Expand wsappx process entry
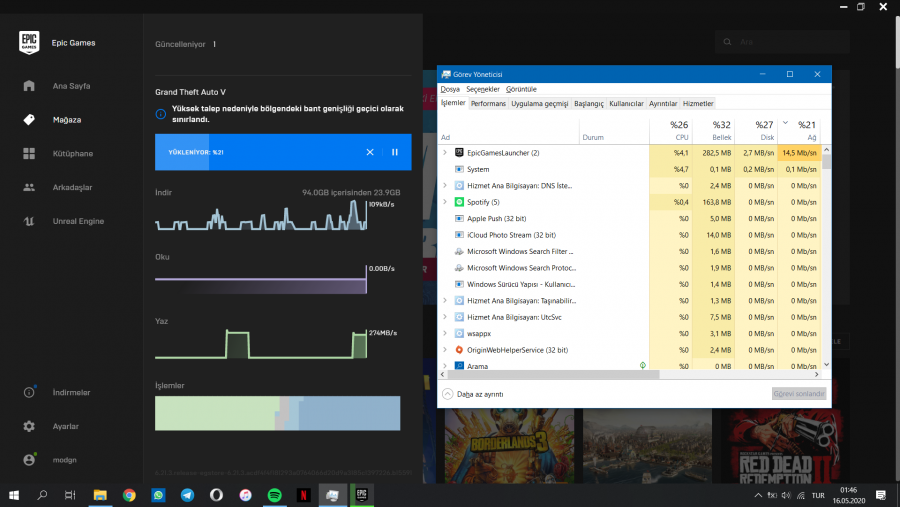Image resolution: width=900 pixels, height=507 pixels. coord(445,333)
